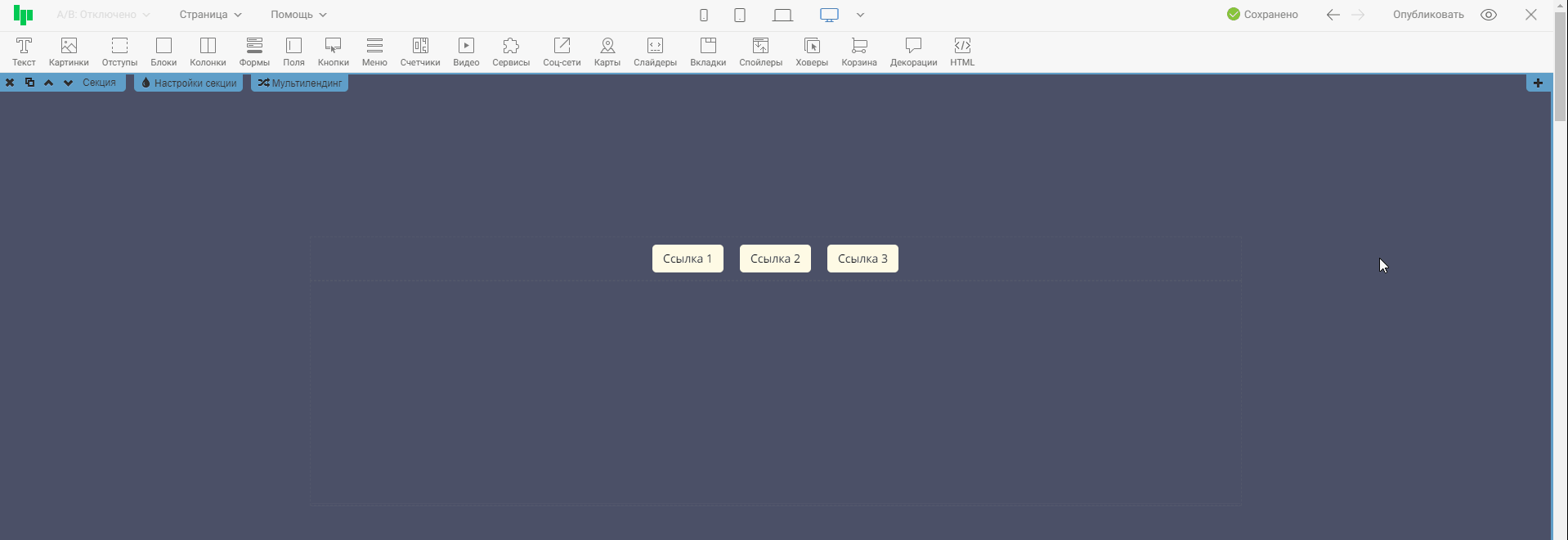Select the Текст tool
This screenshot has width=1568, height=540.
(24, 52)
